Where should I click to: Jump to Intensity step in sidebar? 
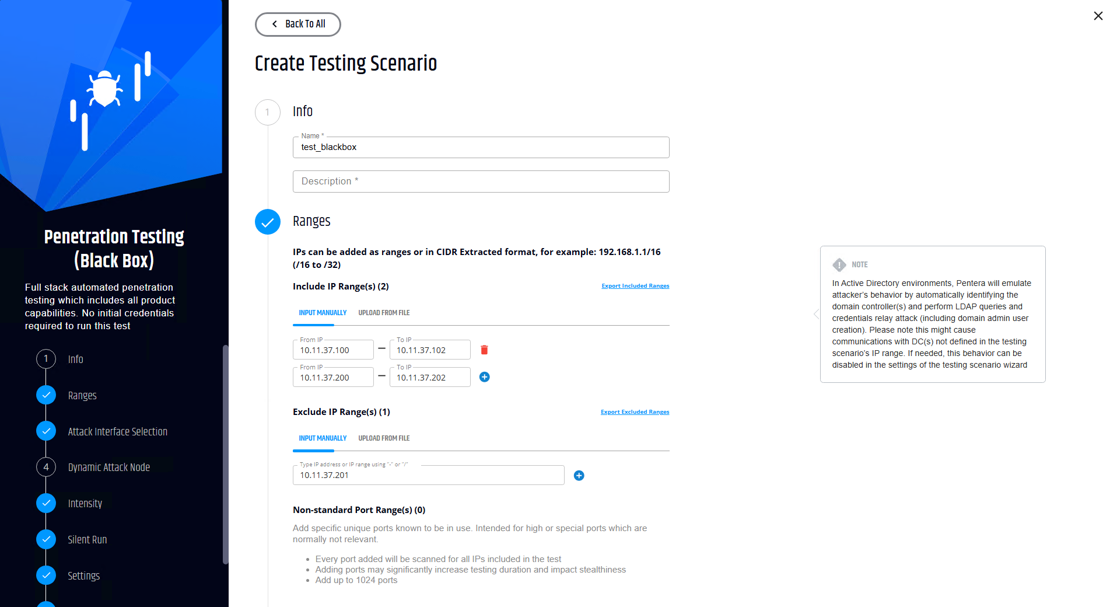[85, 503]
